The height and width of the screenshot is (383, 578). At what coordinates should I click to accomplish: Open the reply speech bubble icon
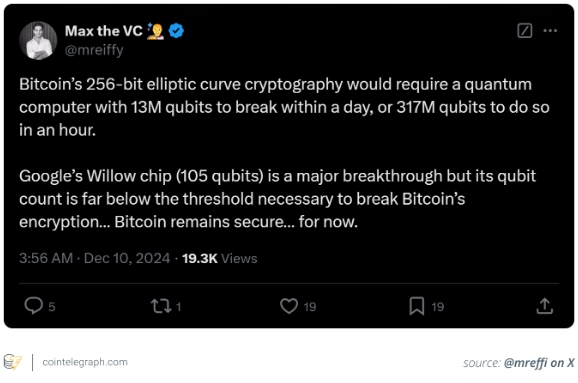tap(34, 306)
